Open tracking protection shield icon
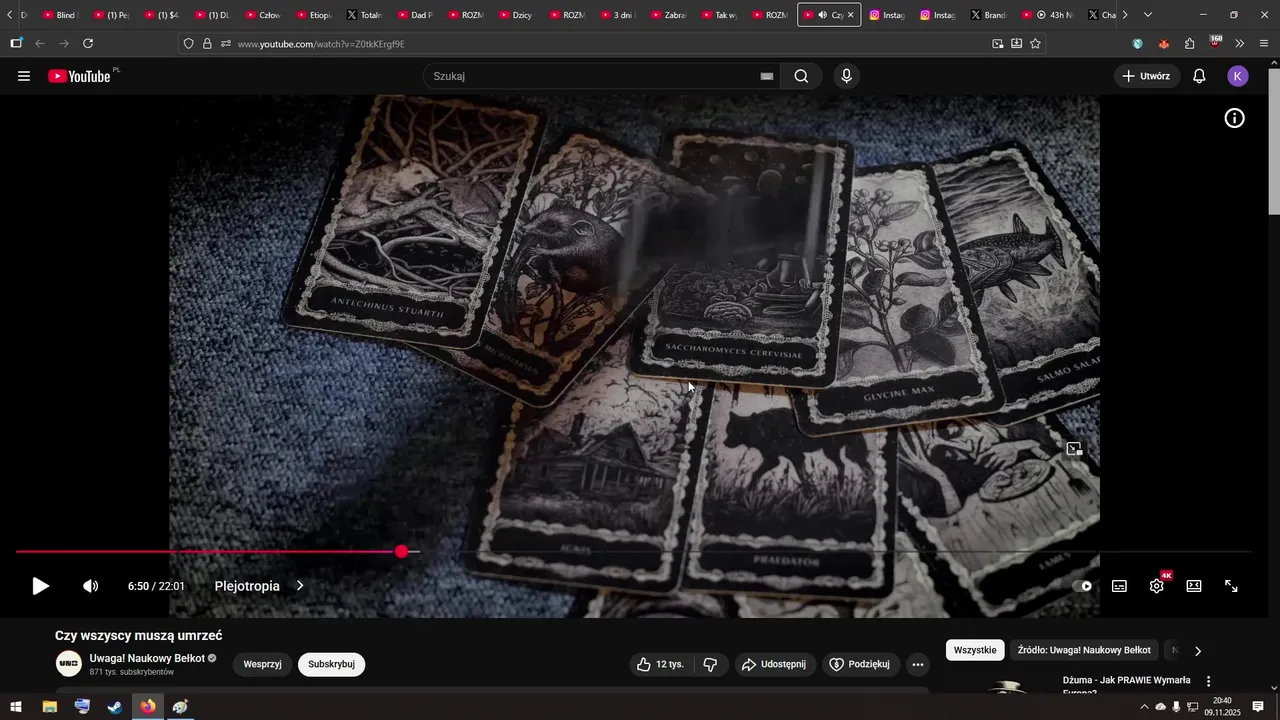The height and width of the screenshot is (720, 1280). (x=188, y=44)
